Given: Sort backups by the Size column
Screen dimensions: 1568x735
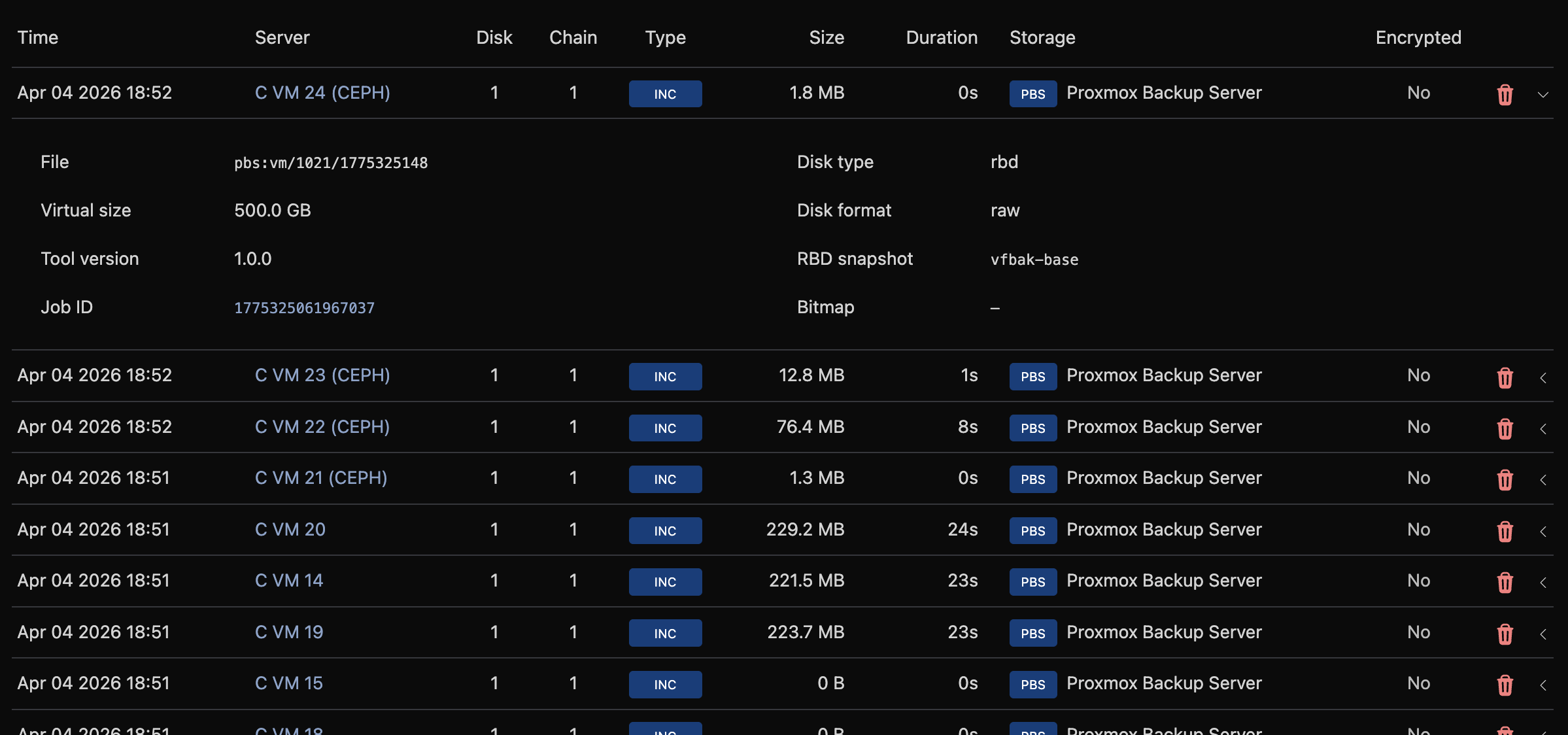Looking at the screenshot, I should [826, 37].
